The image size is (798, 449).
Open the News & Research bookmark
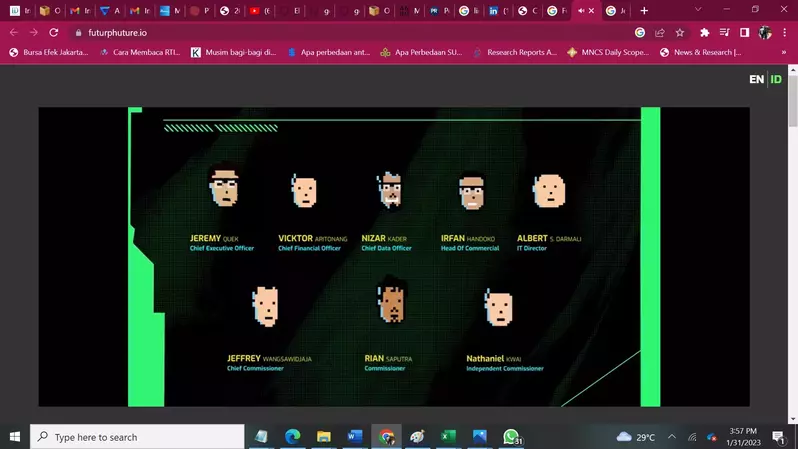point(701,52)
